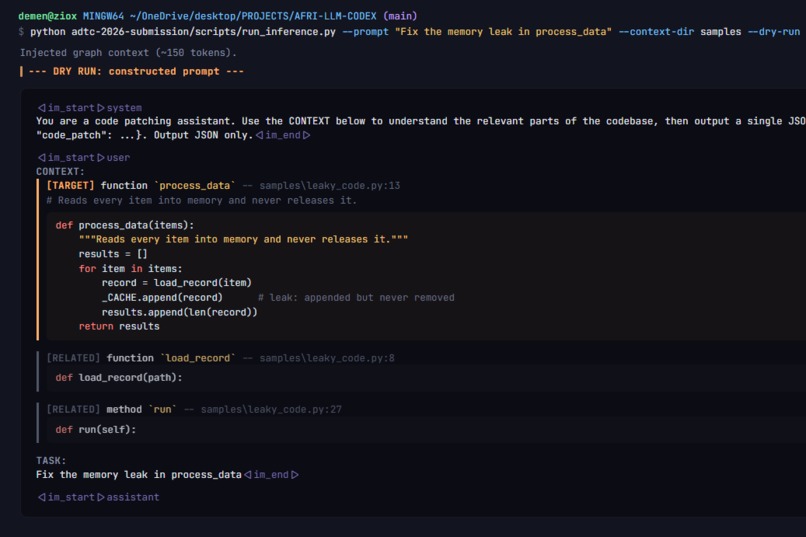Click the '# leak: appended but never removed' comment
Viewport: 806px width, 537px height.
(356, 298)
